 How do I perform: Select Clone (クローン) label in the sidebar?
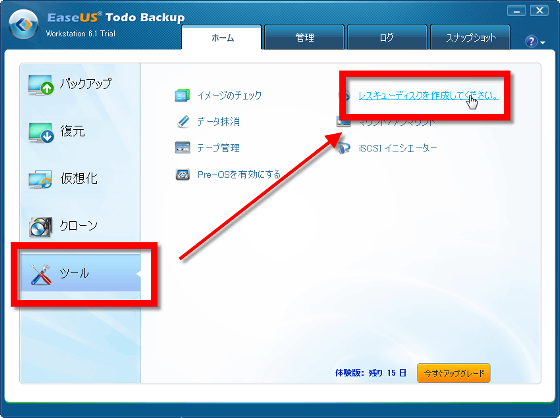tap(78, 225)
